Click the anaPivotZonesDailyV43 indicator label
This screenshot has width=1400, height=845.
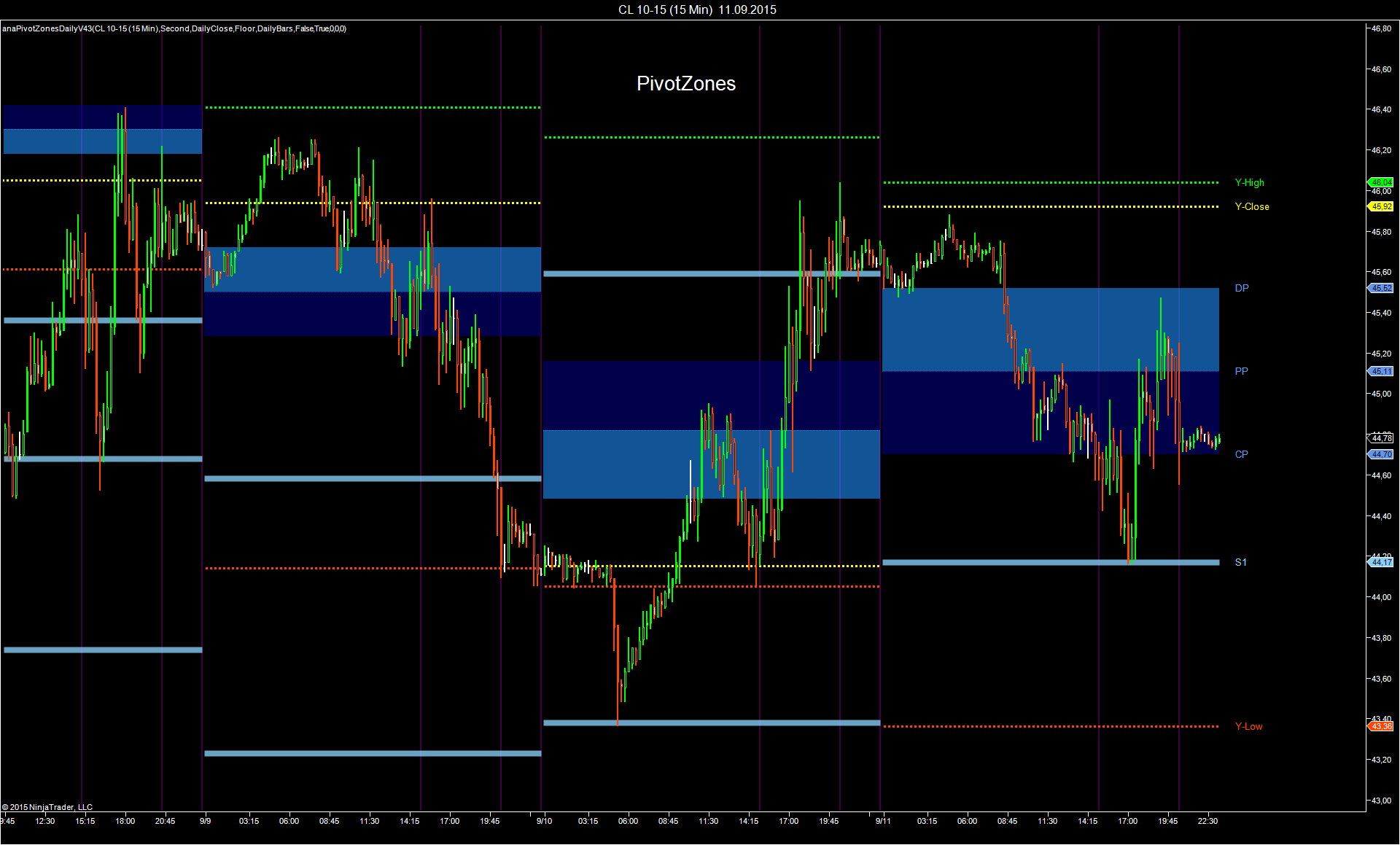point(174,28)
